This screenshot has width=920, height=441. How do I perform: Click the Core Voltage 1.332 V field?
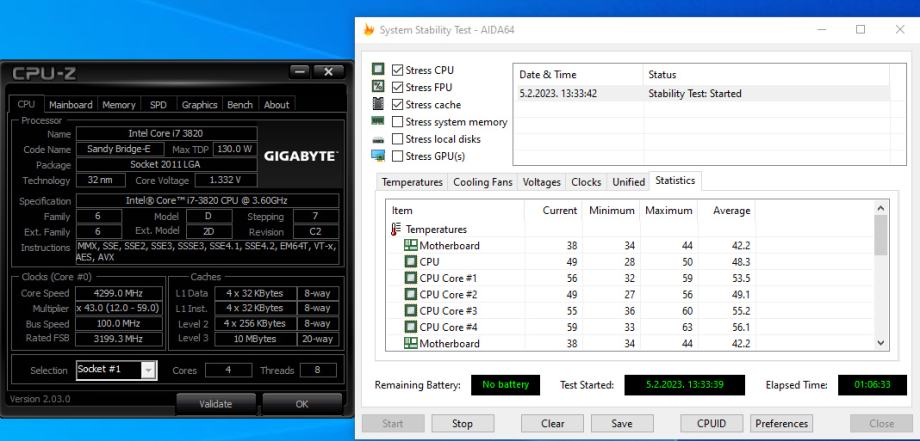click(226, 180)
